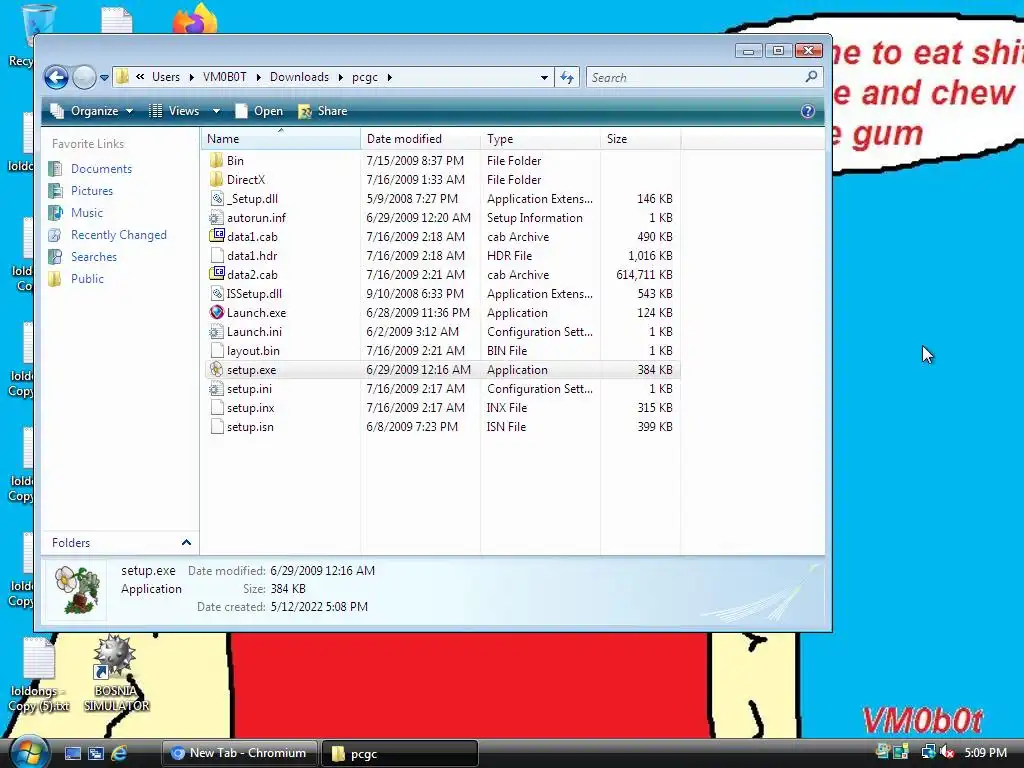The height and width of the screenshot is (768, 1024).
Task: Click the Switch Between Windows quick launch icon
Action: pos(96,754)
